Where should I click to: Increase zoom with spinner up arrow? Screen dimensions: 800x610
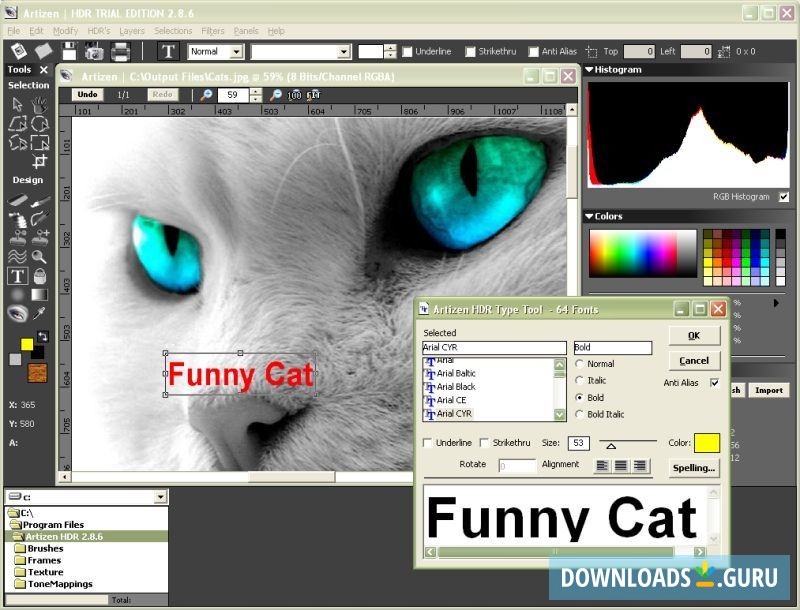click(x=256, y=91)
